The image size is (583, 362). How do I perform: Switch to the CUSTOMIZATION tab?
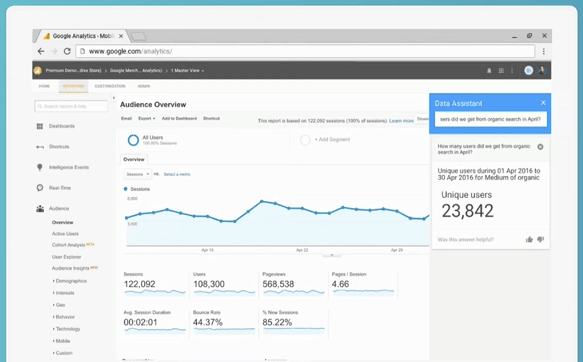[110, 86]
